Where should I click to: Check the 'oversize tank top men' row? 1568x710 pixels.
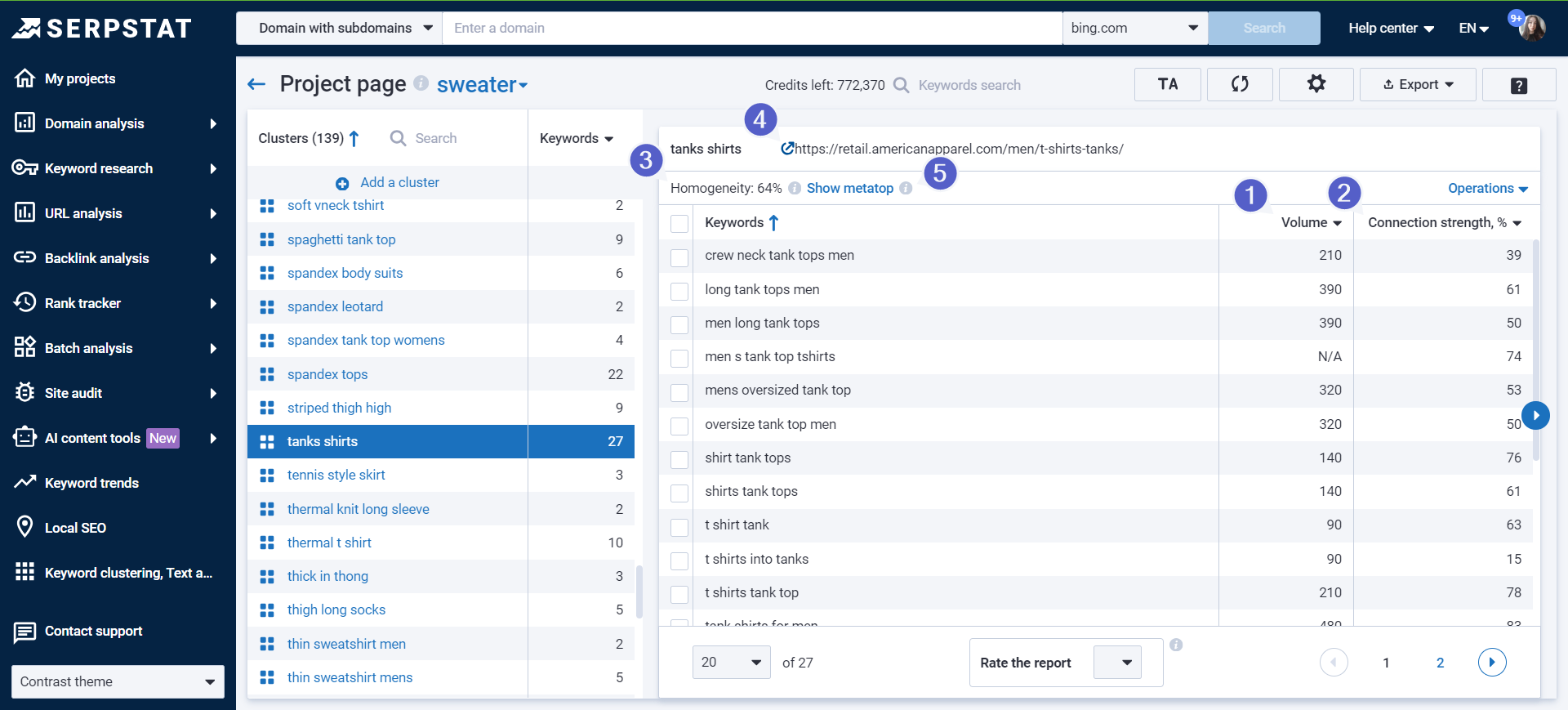(679, 426)
